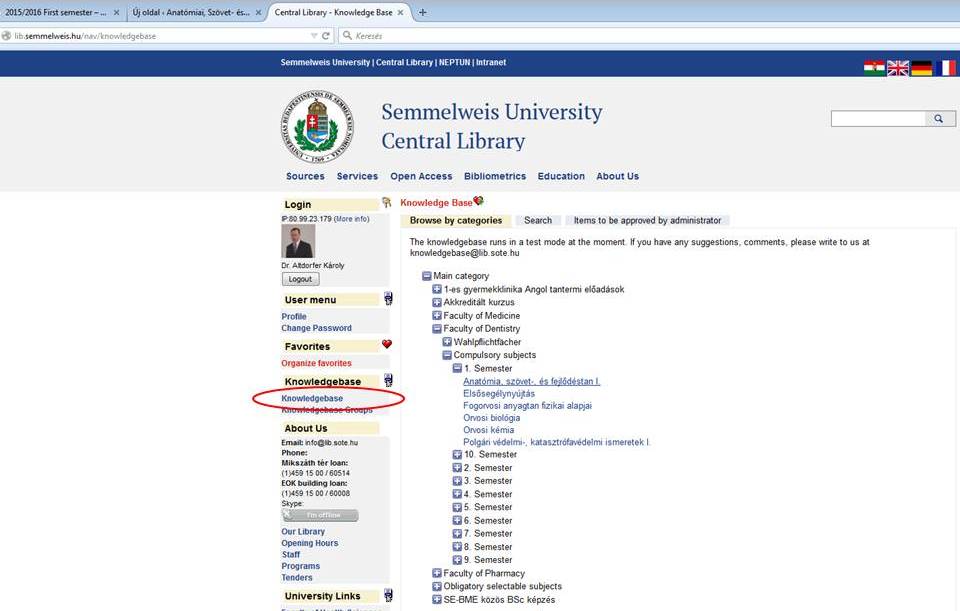Open the Change Password link

click(317, 328)
